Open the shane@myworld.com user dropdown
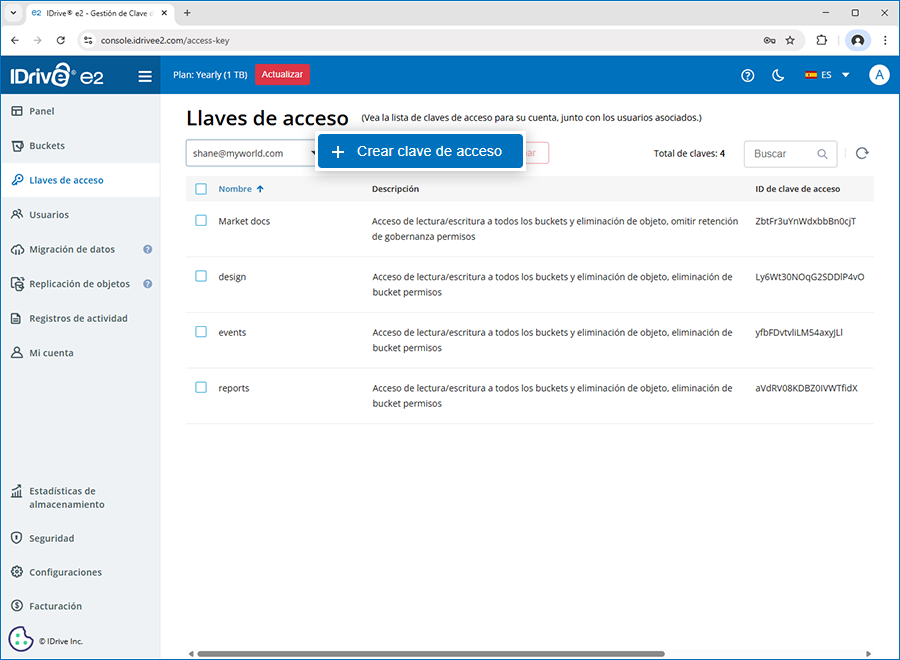 [x=250, y=154]
